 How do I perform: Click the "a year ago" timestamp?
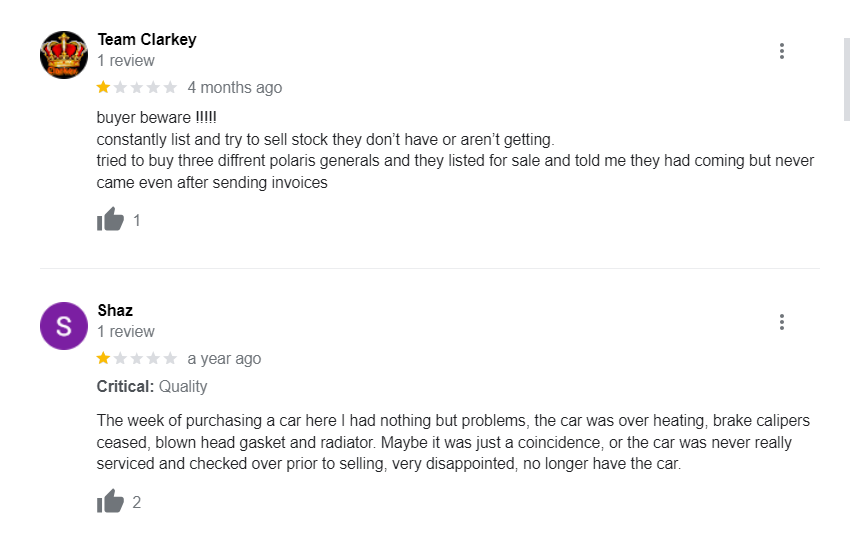[x=224, y=359]
